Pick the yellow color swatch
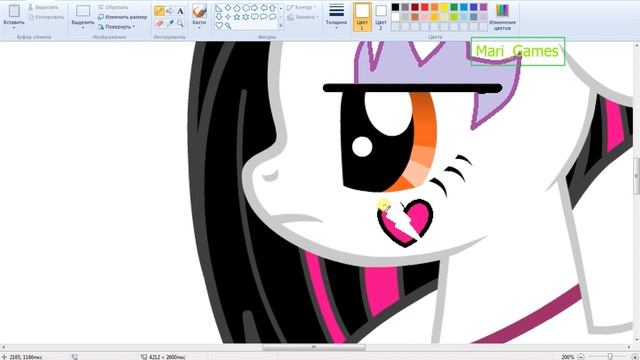 (444, 7)
